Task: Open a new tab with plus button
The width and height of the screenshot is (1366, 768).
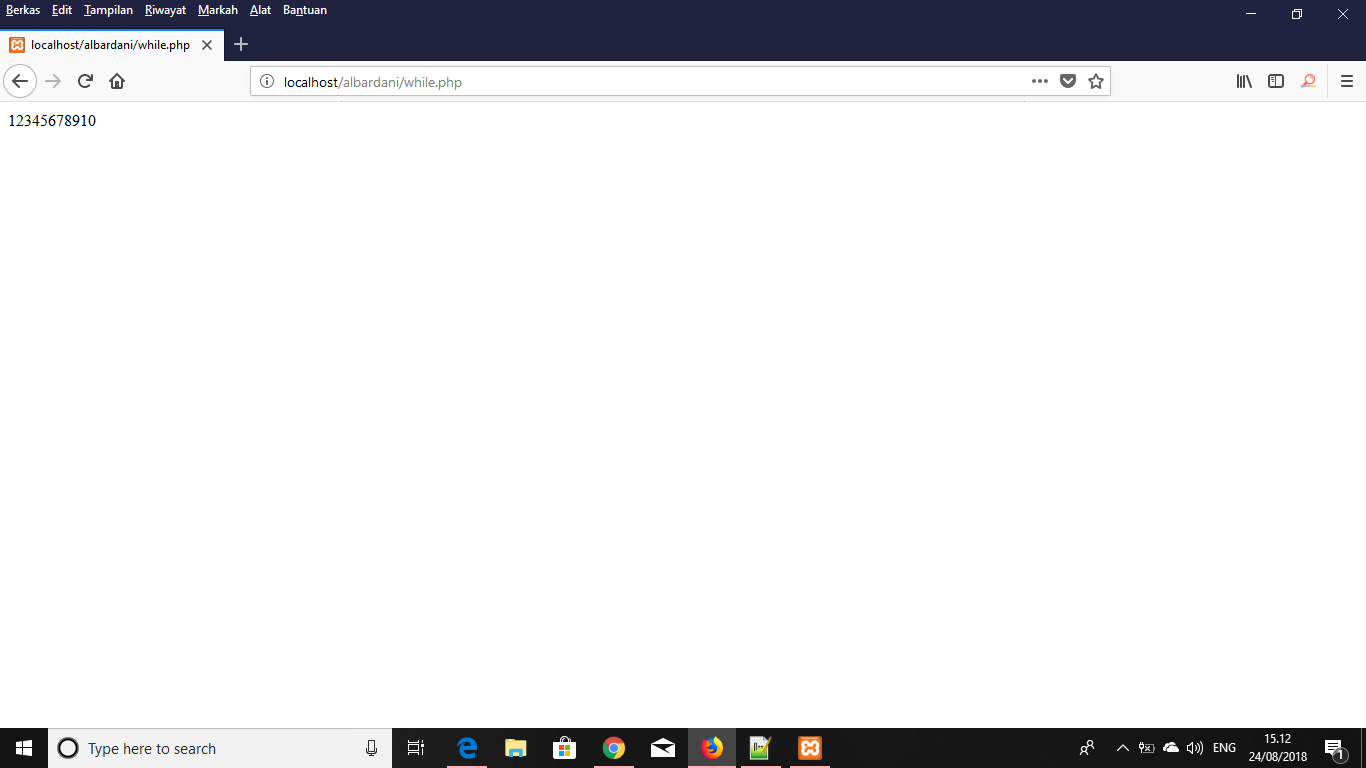Action: coord(241,44)
